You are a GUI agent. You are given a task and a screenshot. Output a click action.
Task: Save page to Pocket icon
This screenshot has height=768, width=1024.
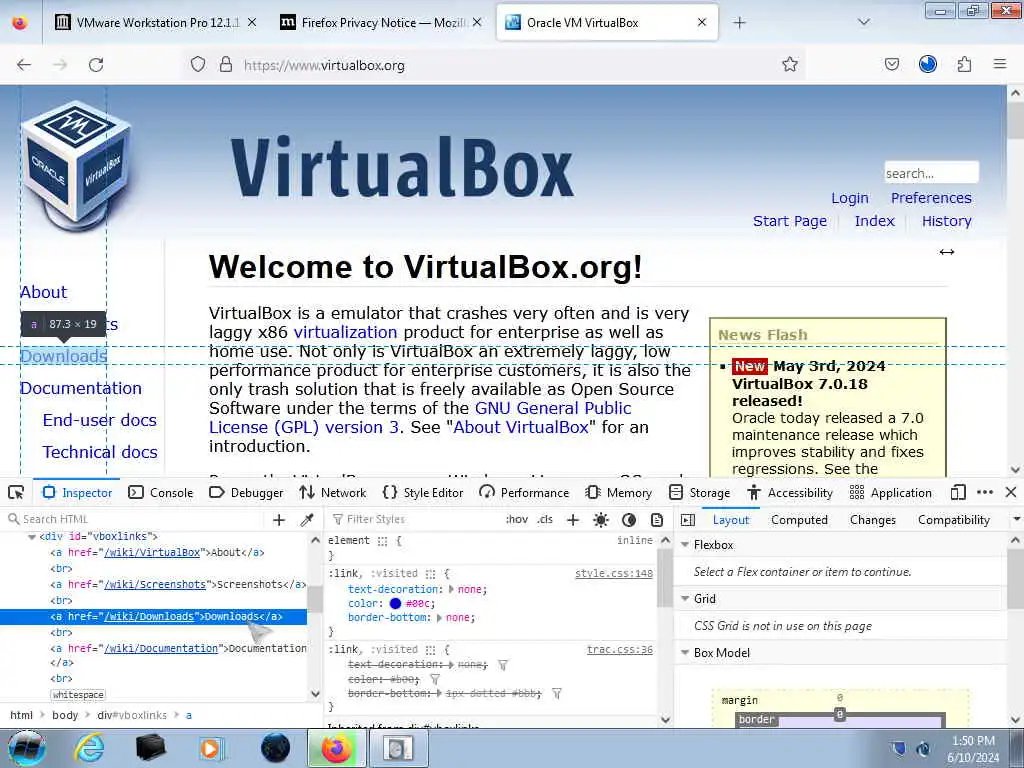[x=891, y=64]
